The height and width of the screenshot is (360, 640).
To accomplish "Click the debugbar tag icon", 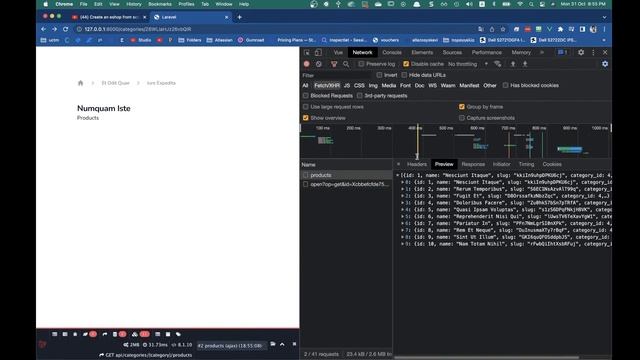I will [x=178, y=334].
